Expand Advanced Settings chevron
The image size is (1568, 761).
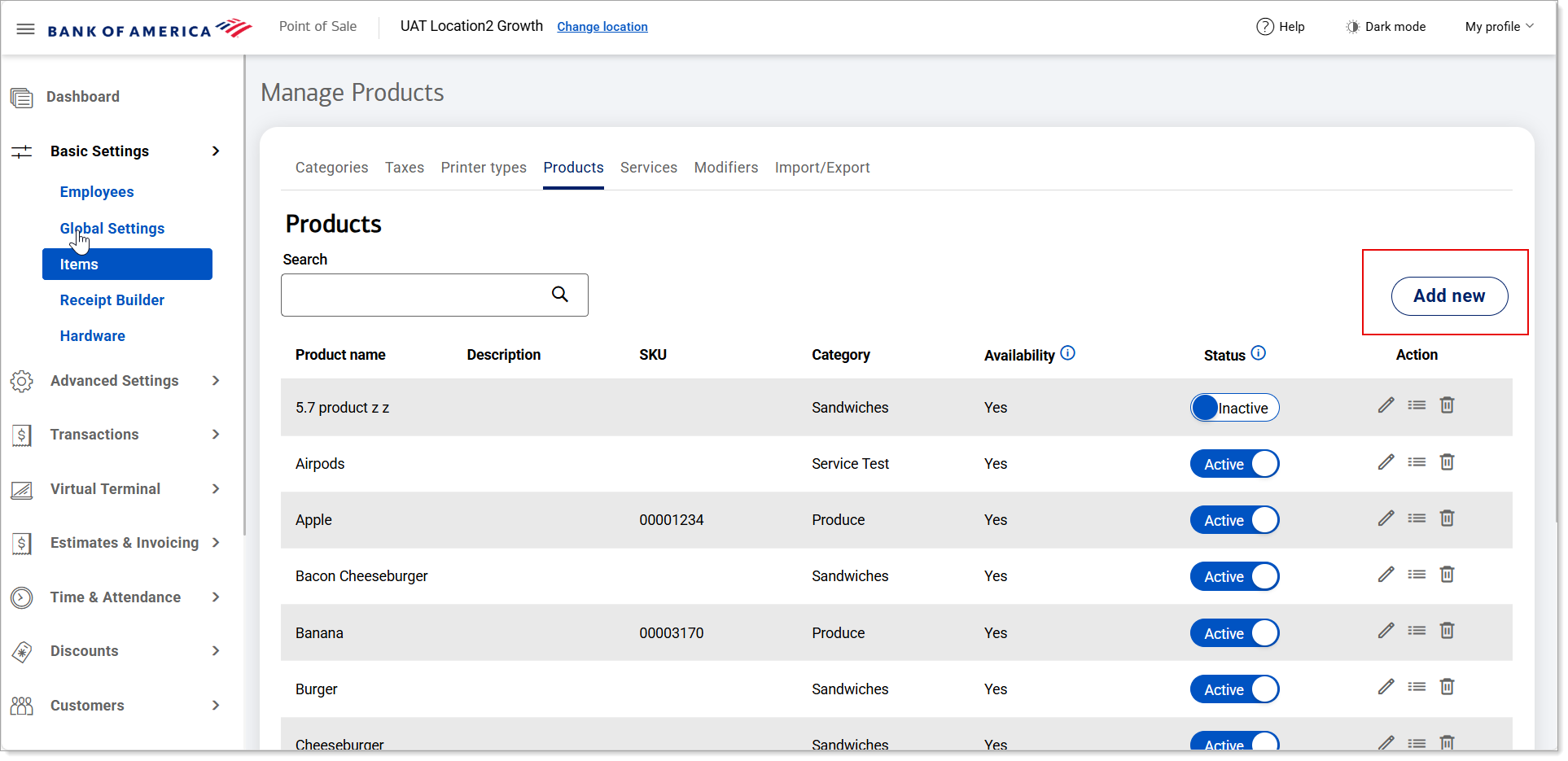tap(216, 381)
